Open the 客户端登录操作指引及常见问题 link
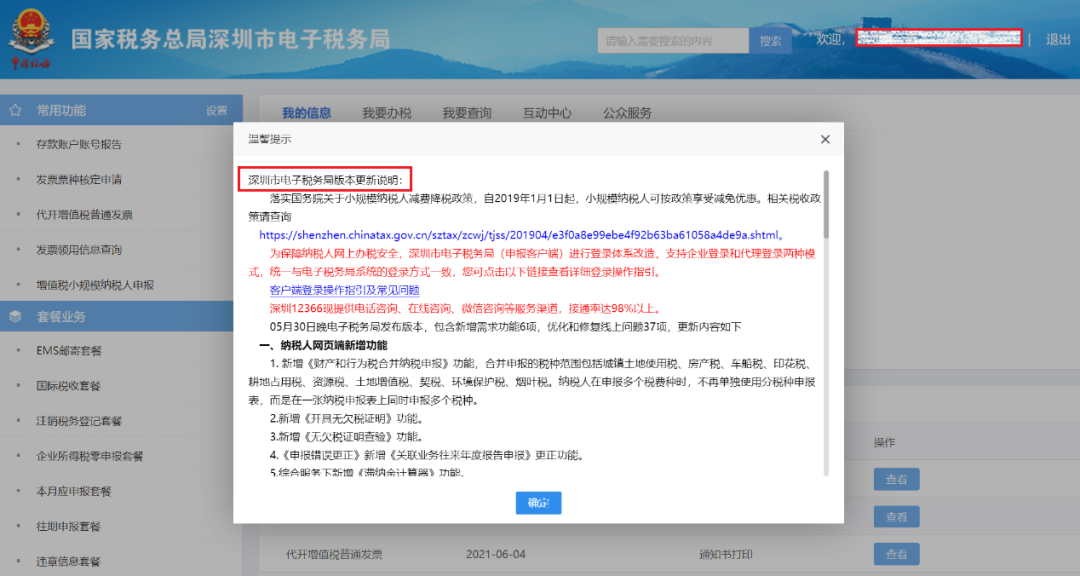The height and width of the screenshot is (576, 1080). click(344, 290)
